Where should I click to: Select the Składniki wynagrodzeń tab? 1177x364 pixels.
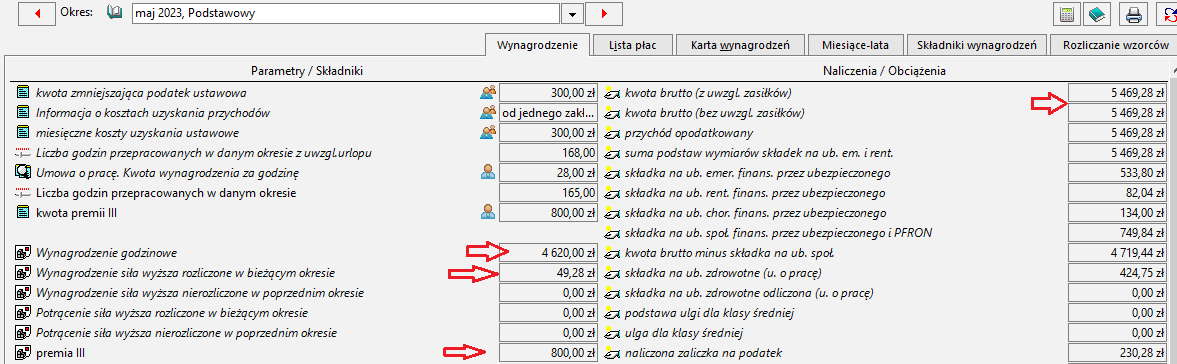coord(977,45)
